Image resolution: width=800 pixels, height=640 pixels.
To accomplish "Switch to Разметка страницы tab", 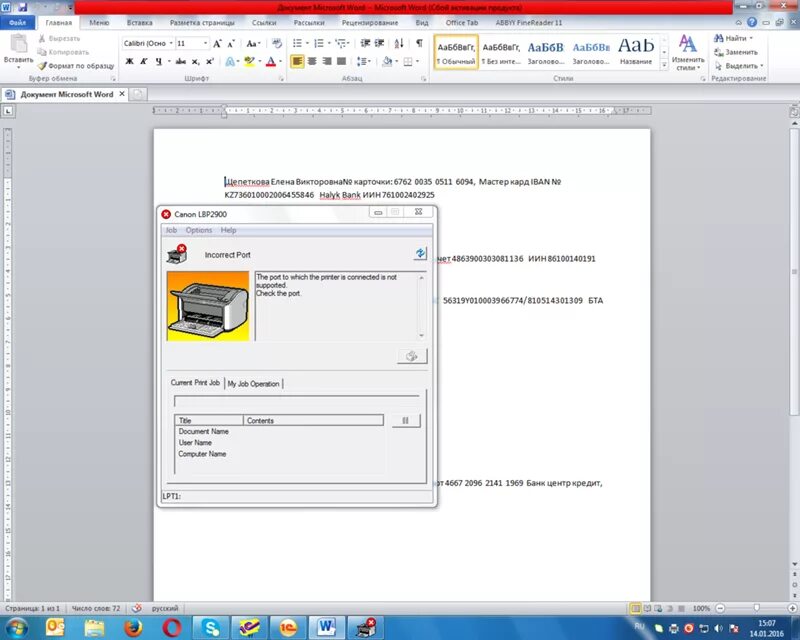I will (202, 22).
